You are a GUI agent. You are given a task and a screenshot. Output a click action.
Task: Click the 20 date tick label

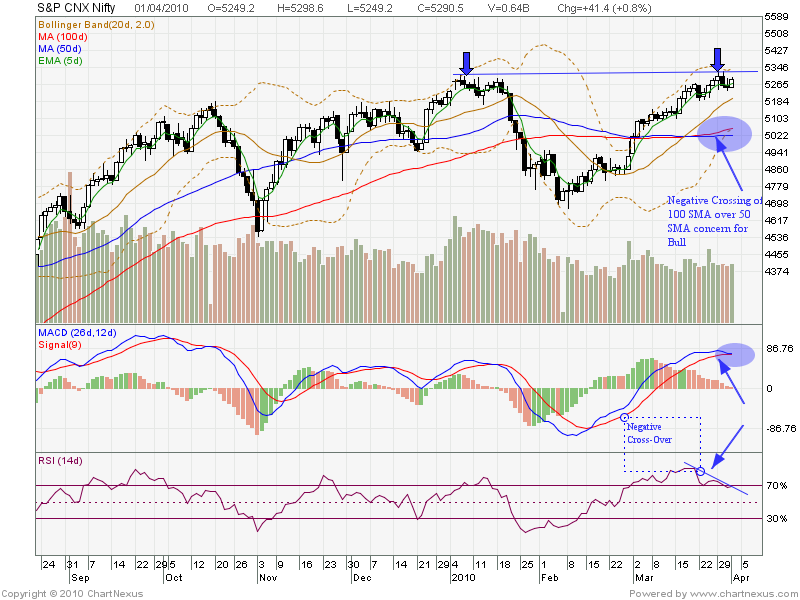[222, 565]
